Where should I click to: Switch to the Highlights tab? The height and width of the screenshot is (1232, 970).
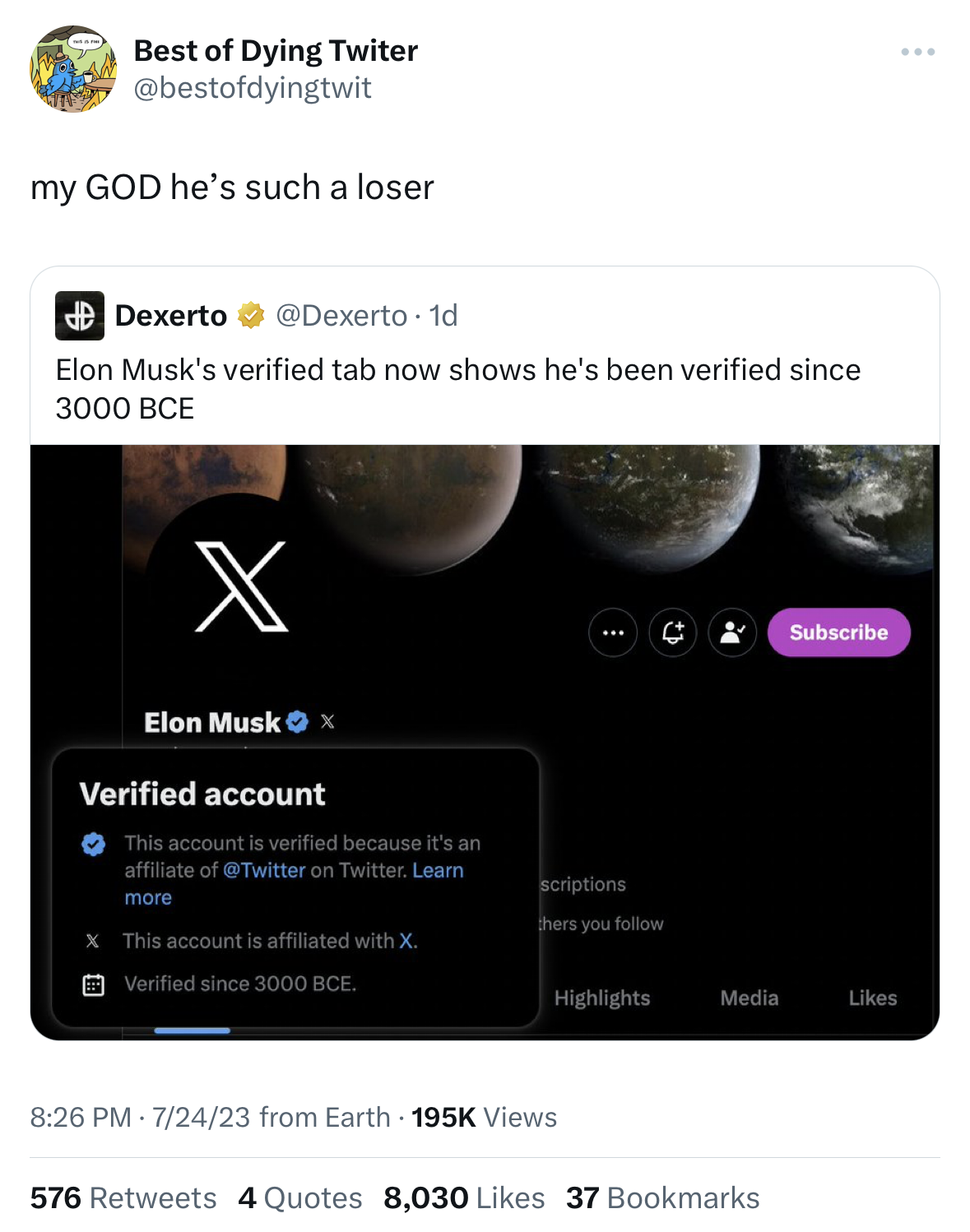tap(602, 998)
